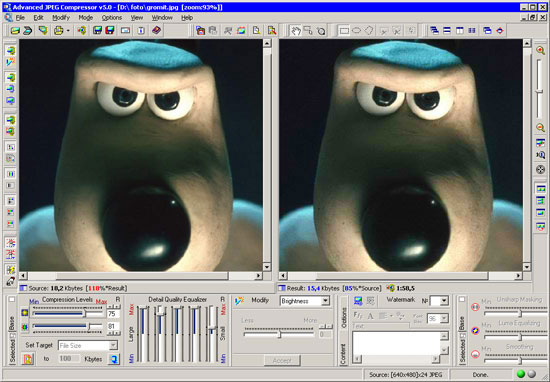Open the Modify menu
This screenshot has width=550, height=382.
click(61, 18)
